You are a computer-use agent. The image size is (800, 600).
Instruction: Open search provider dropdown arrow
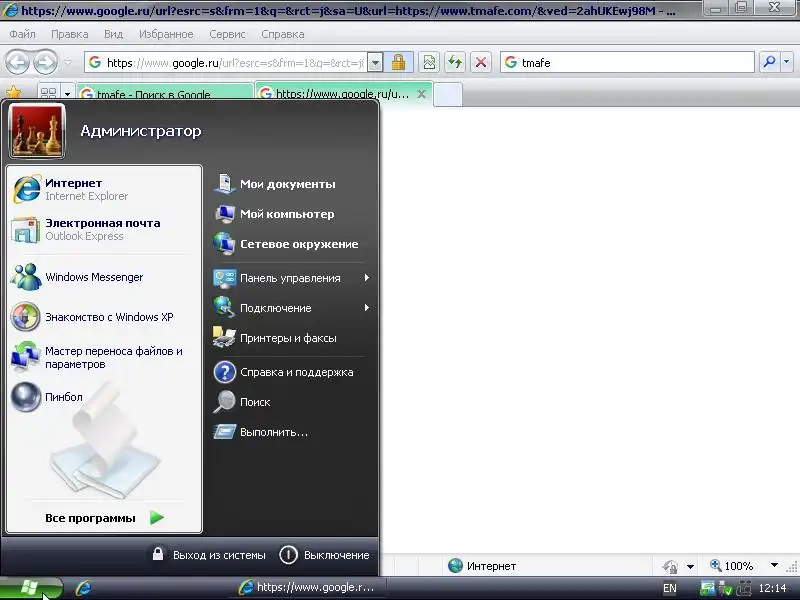click(787, 63)
